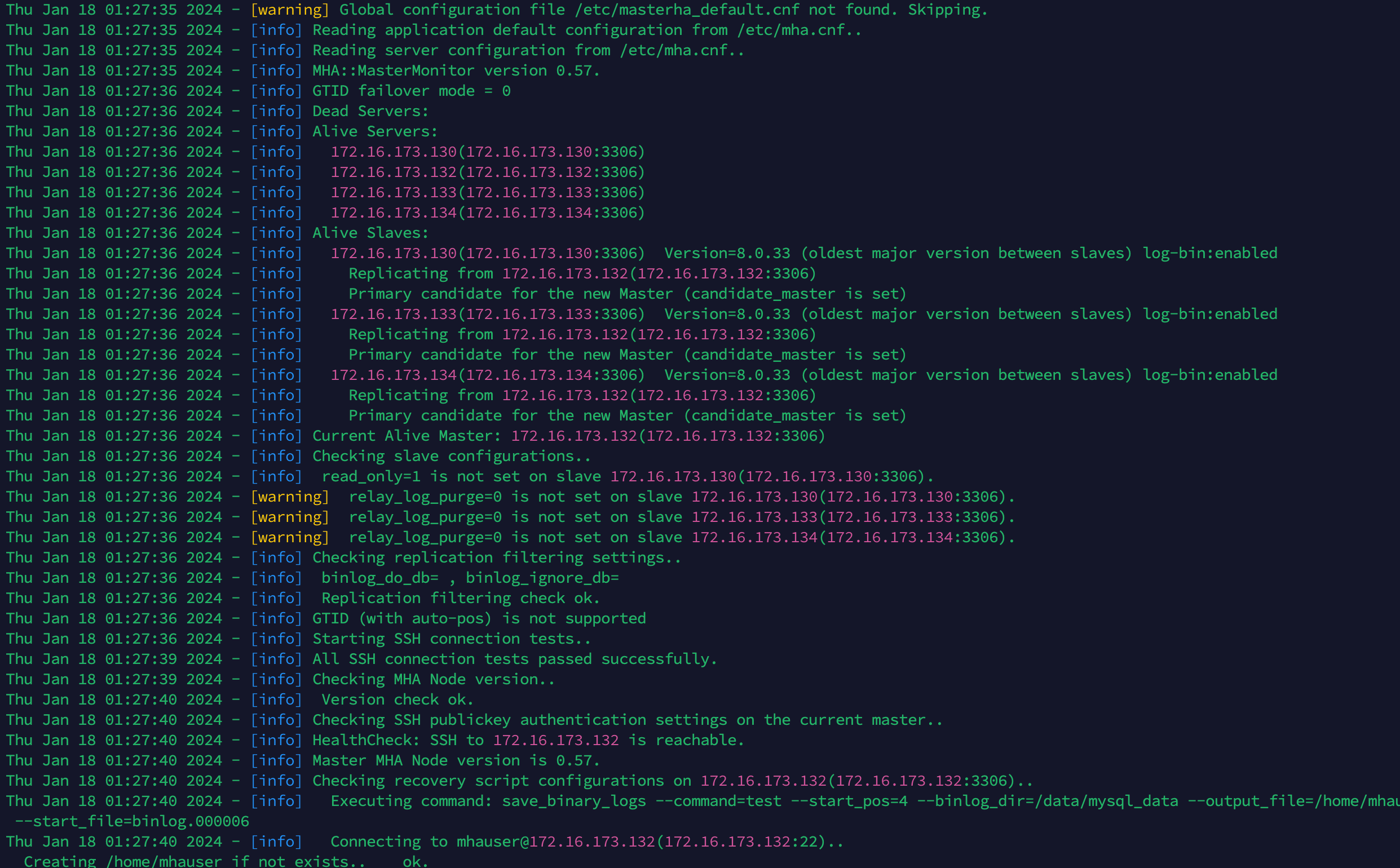Viewport: 1400px width, 868px height.
Task: Click the MHA::MasterMonitor version 0.57 text
Action: pos(456,70)
